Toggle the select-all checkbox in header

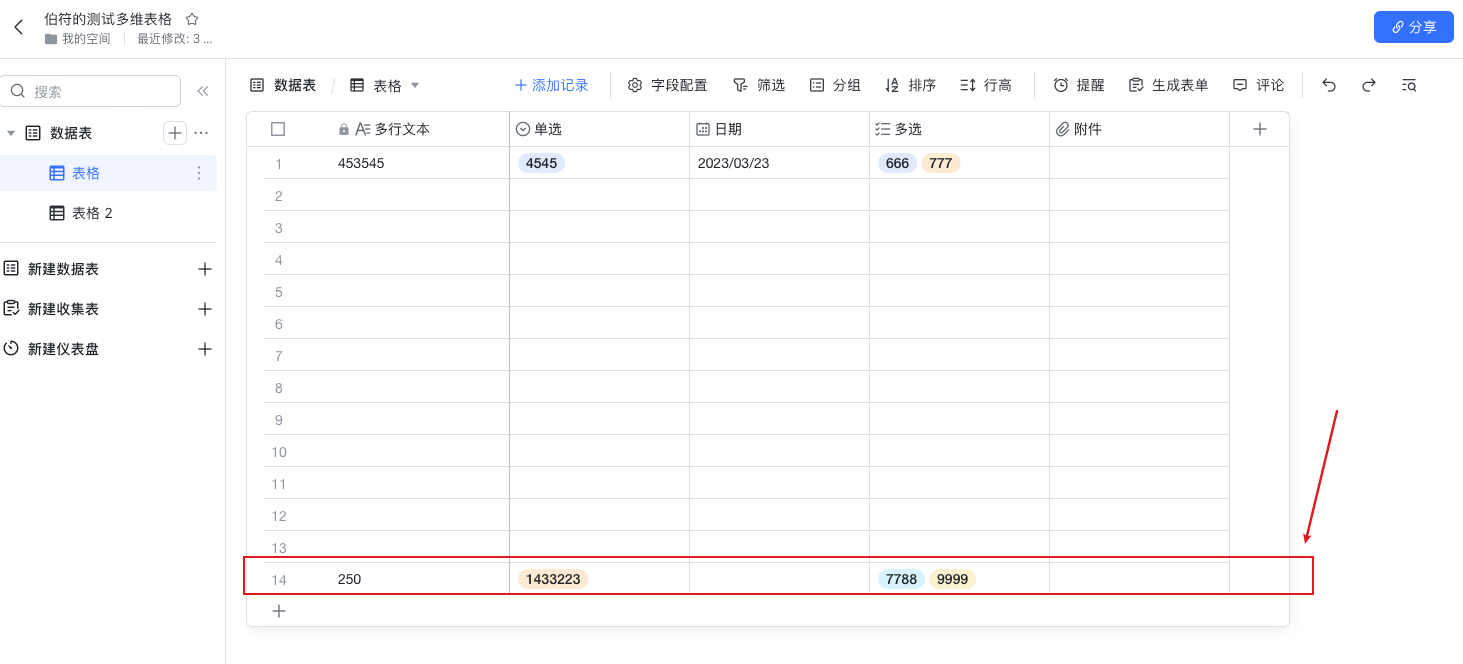pos(278,129)
